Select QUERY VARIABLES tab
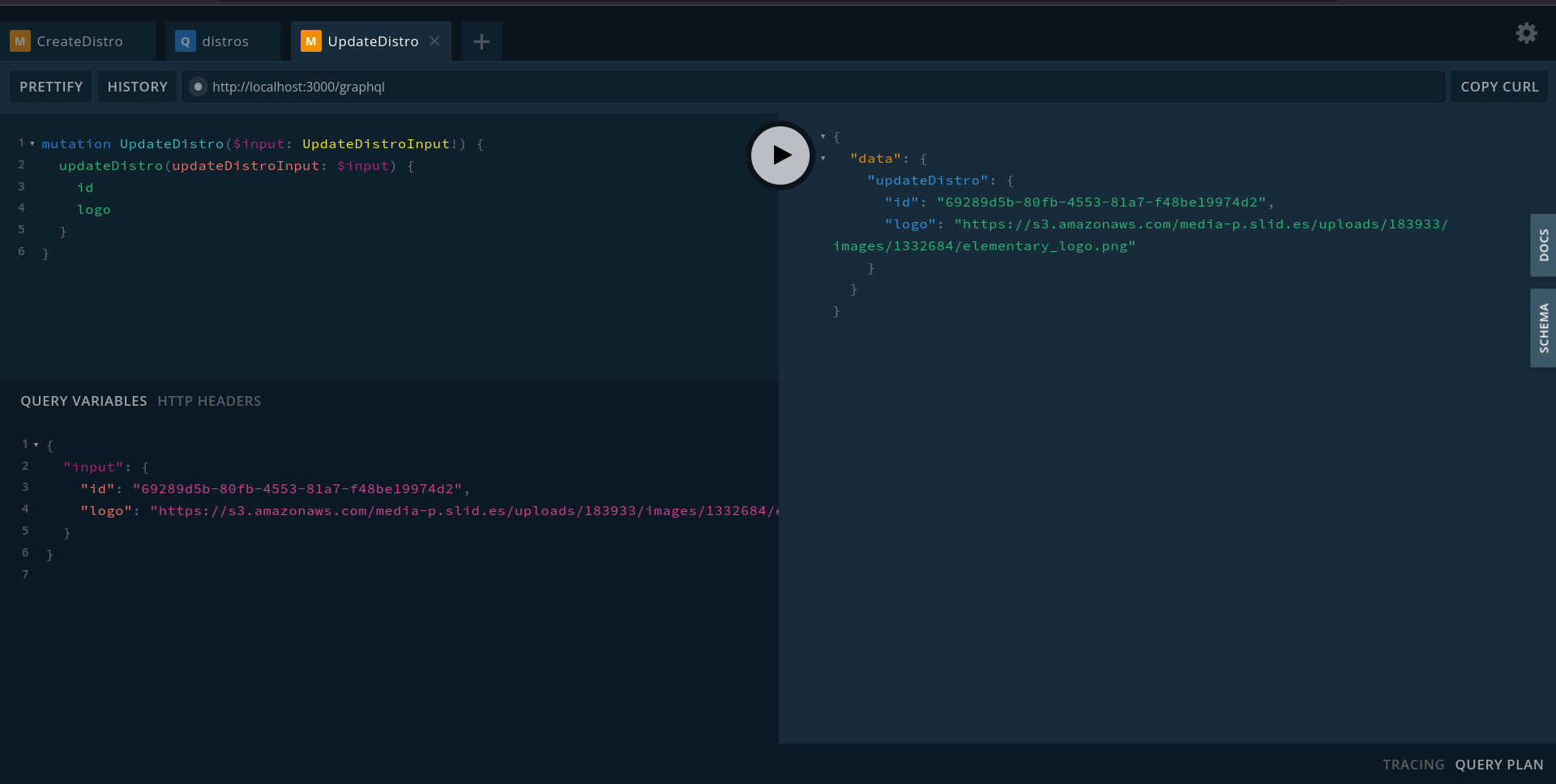The image size is (1556, 784). click(x=83, y=401)
